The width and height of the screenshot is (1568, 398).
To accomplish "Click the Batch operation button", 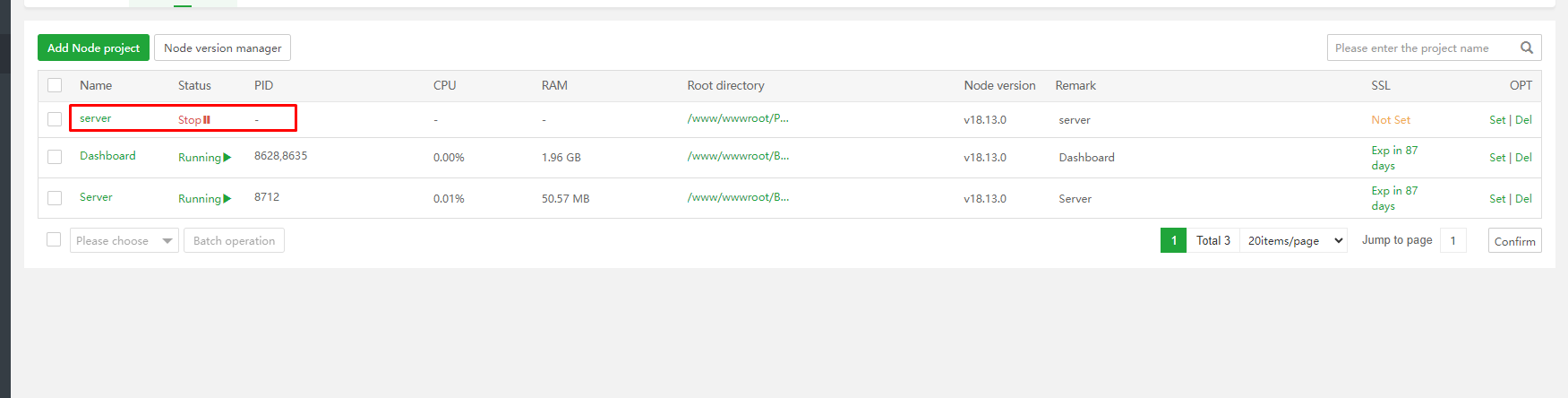I will [234, 240].
